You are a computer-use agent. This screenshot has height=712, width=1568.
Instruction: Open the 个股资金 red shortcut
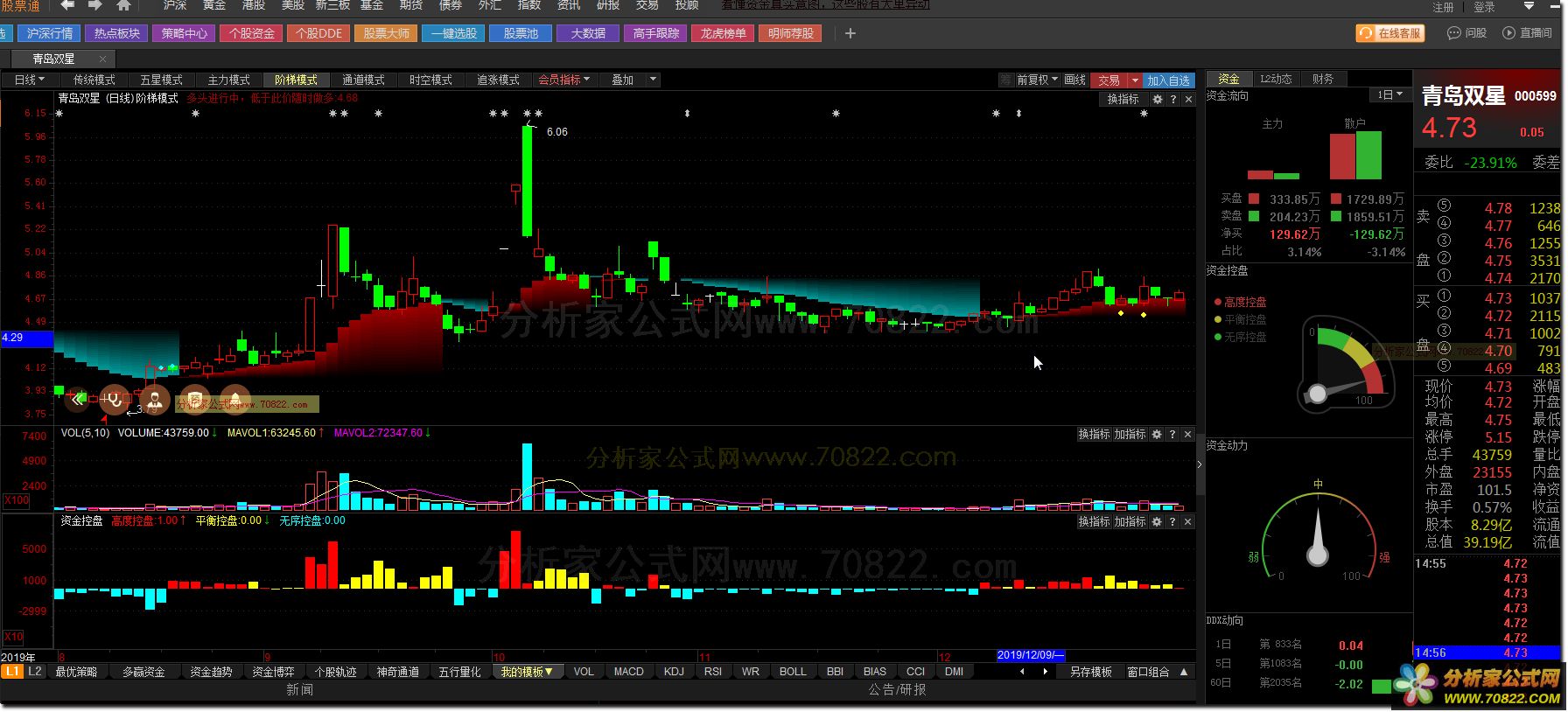(251, 33)
